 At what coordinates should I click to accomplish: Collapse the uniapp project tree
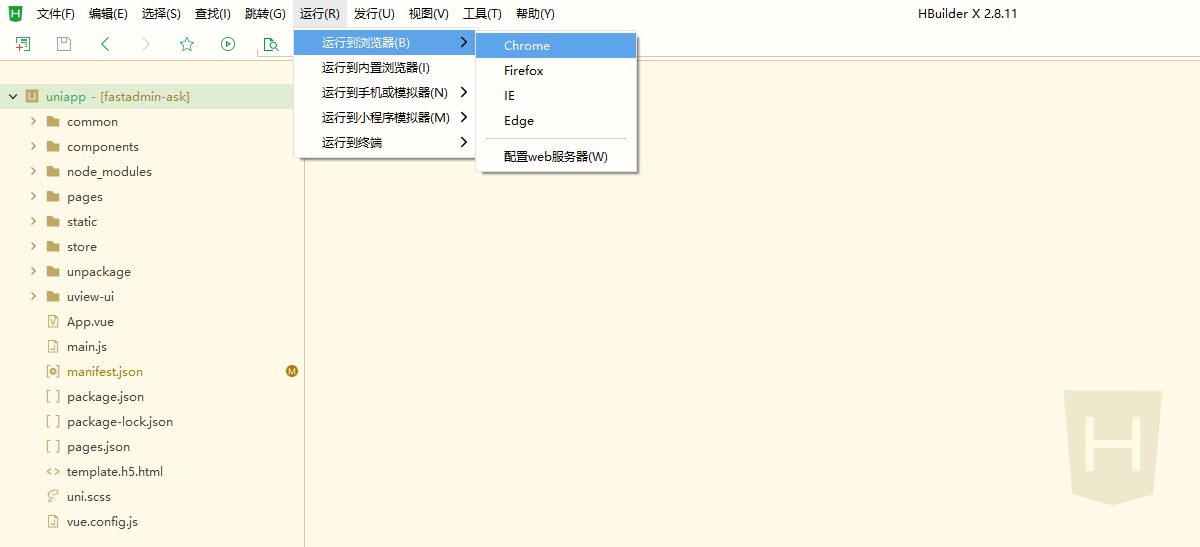coord(13,97)
